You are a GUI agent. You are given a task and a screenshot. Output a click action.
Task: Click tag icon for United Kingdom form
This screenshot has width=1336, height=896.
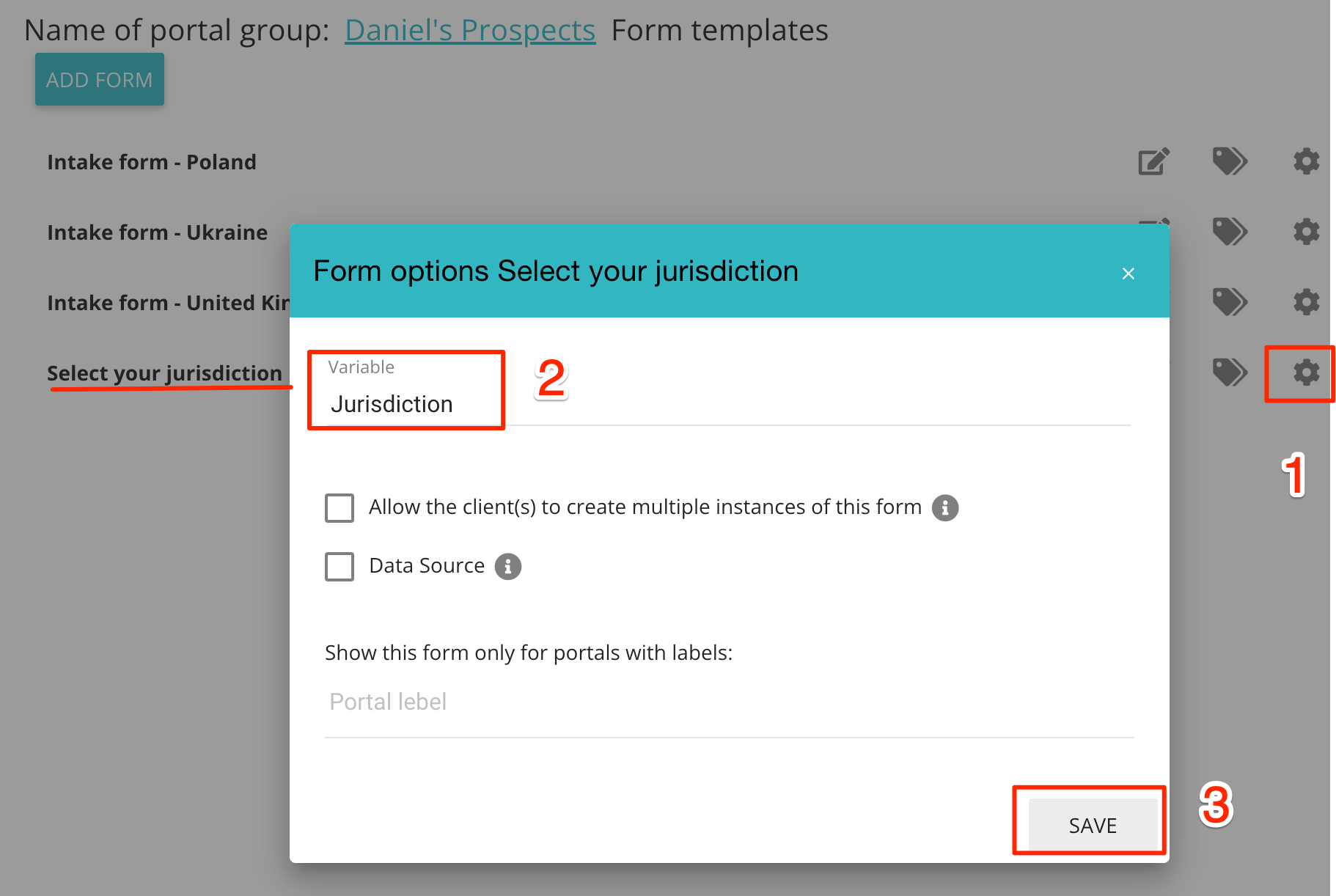pyautogui.click(x=1230, y=301)
